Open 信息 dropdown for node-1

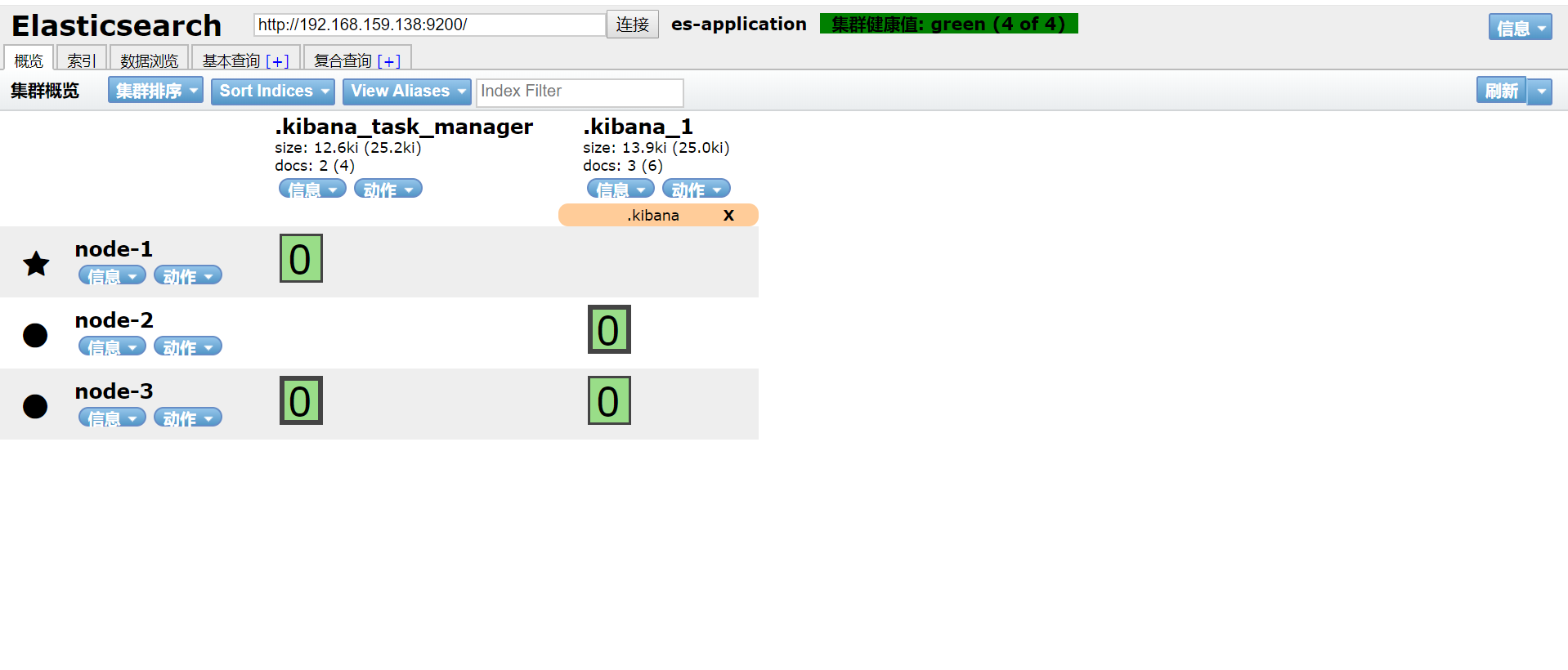[112, 275]
